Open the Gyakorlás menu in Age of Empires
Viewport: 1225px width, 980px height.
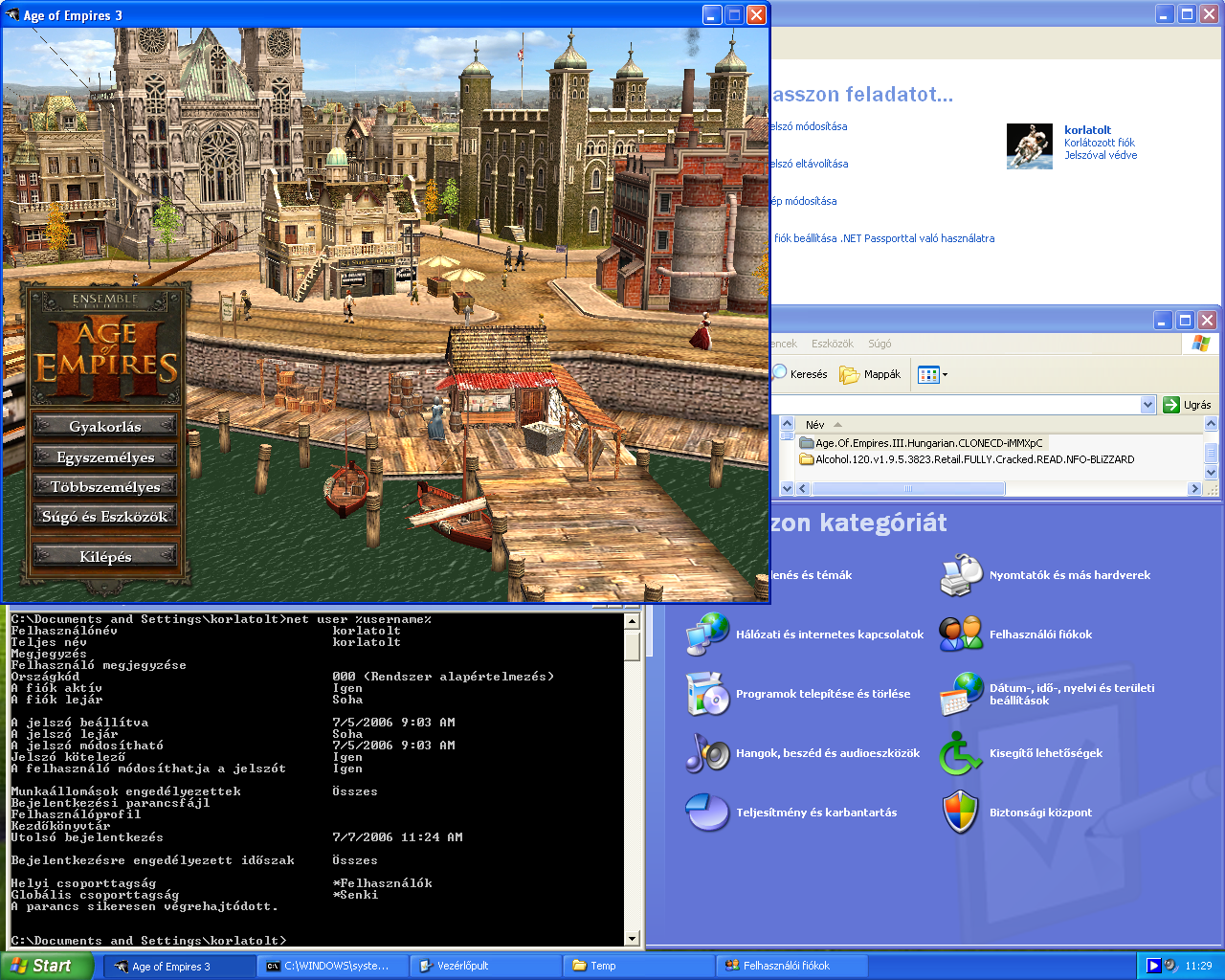105,426
